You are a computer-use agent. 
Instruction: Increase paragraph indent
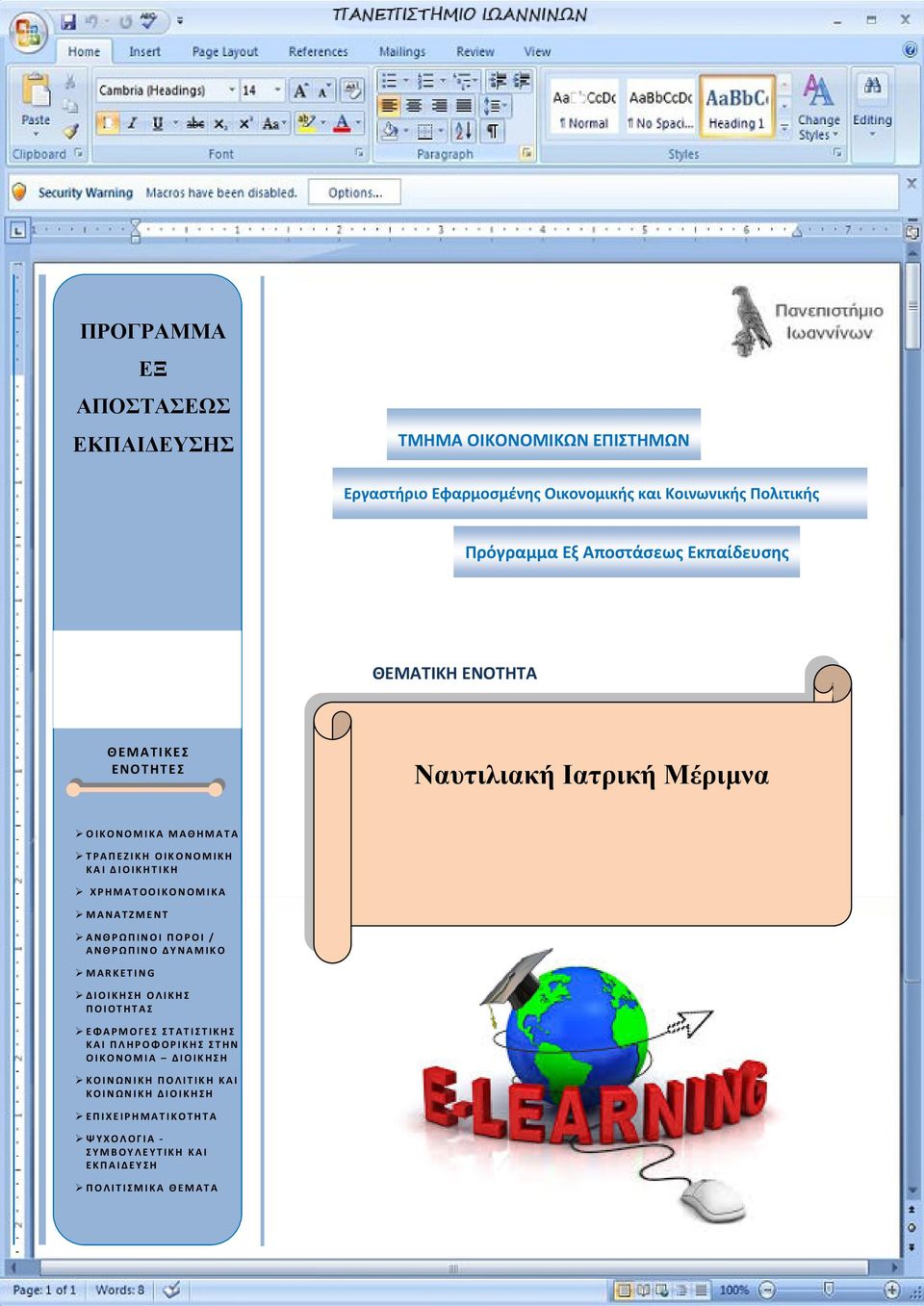pyautogui.click(x=522, y=81)
